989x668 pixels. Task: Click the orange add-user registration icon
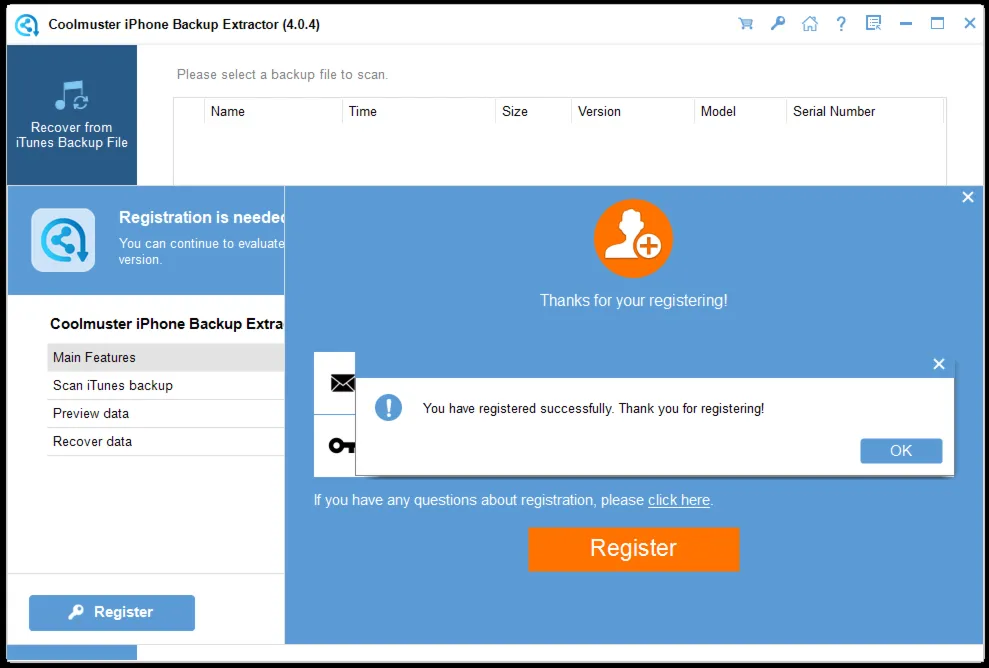[633, 238]
